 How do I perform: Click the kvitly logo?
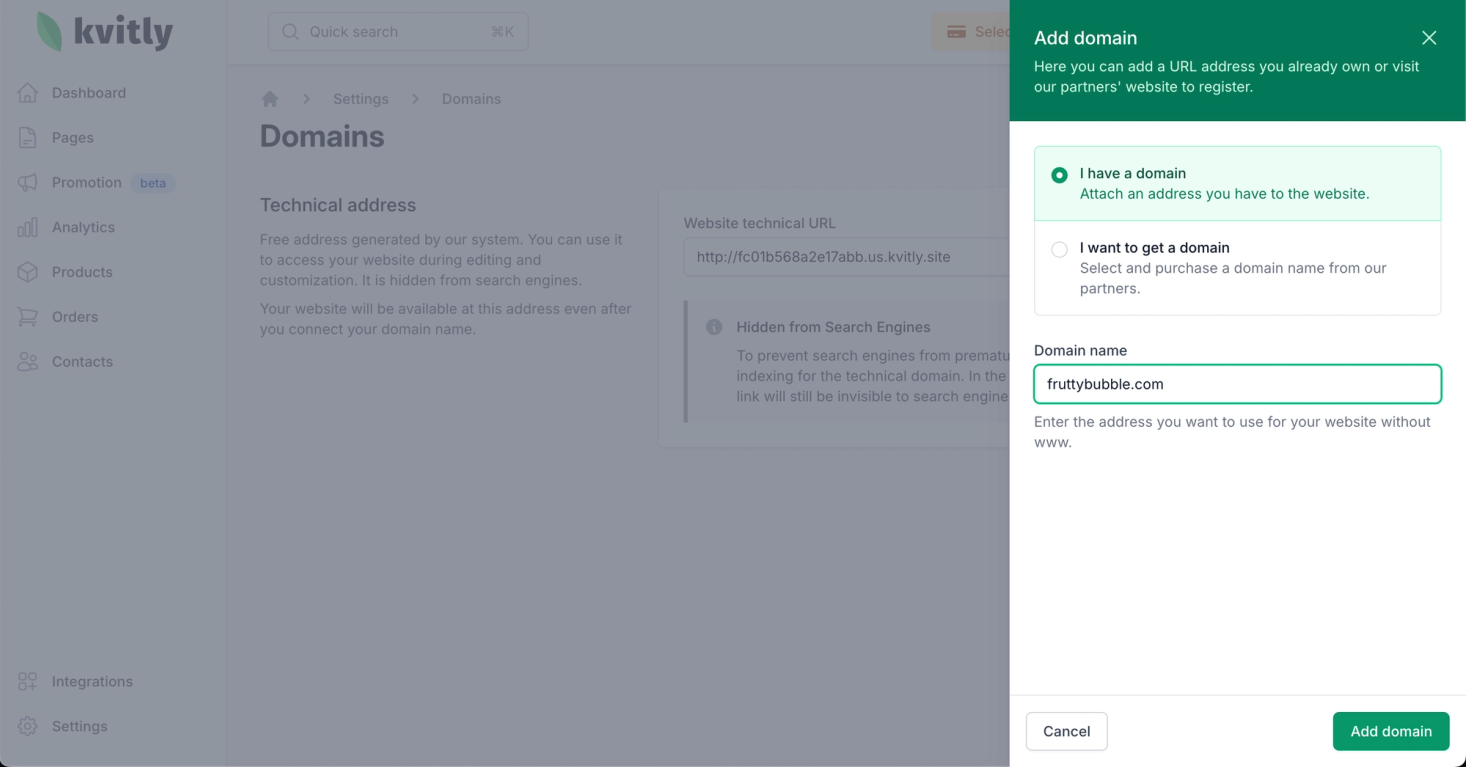click(105, 32)
